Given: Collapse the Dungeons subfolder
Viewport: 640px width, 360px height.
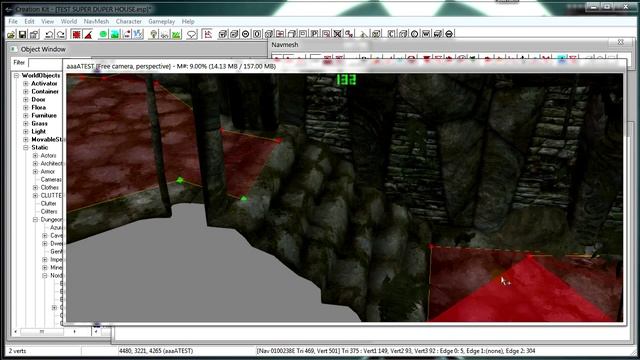Looking at the screenshot, I should pyautogui.click(x=36, y=220).
